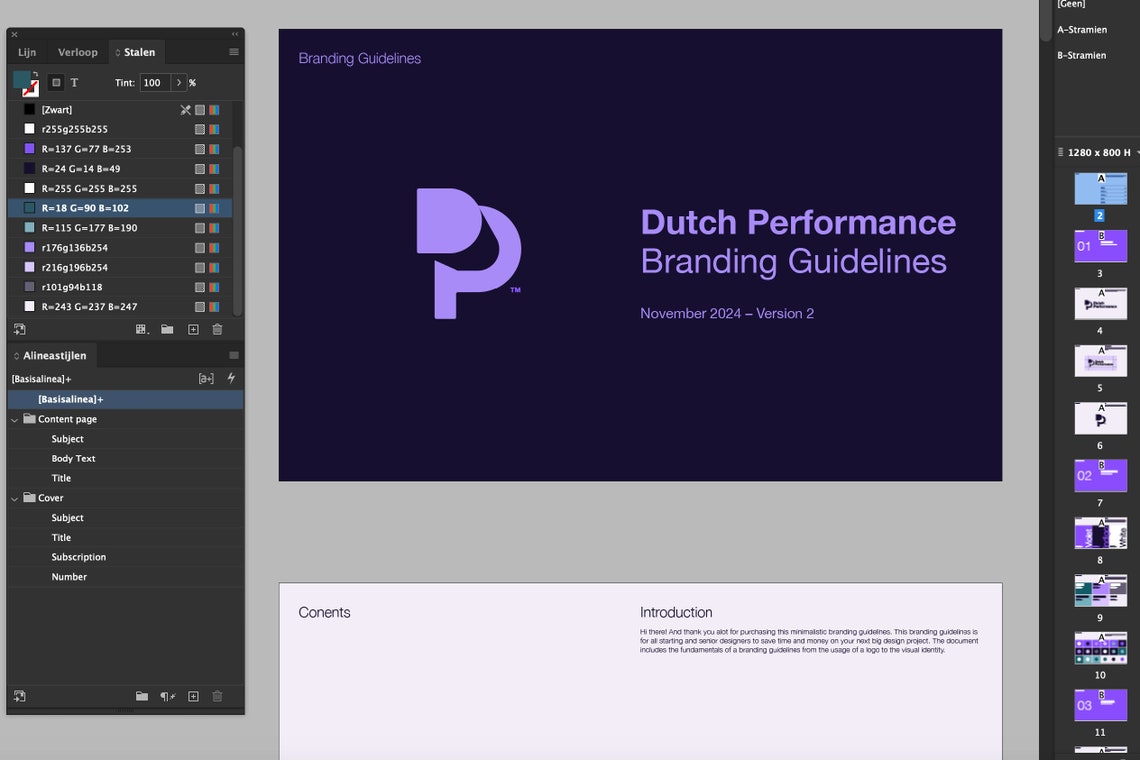Open swatch view options via the grid icon
Image resolution: width=1140 pixels, height=760 pixels.
pyautogui.click(x=142, y=329)
